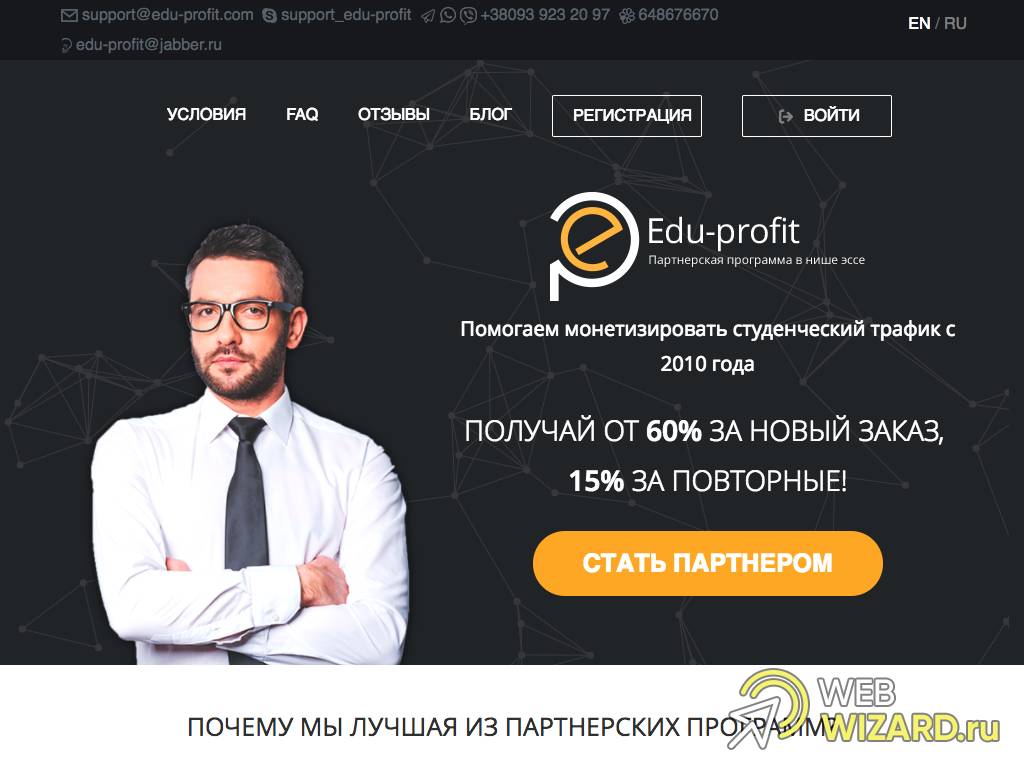Open the УСЛОВИЯ menu item
The image size is (1024, 768).
click(x=206, y=114)
